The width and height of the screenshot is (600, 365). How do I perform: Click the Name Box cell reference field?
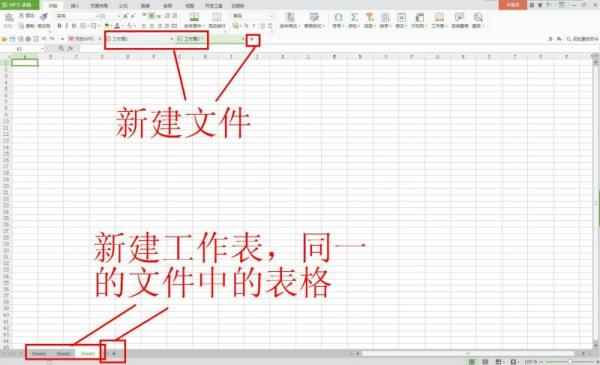[23, 49]
